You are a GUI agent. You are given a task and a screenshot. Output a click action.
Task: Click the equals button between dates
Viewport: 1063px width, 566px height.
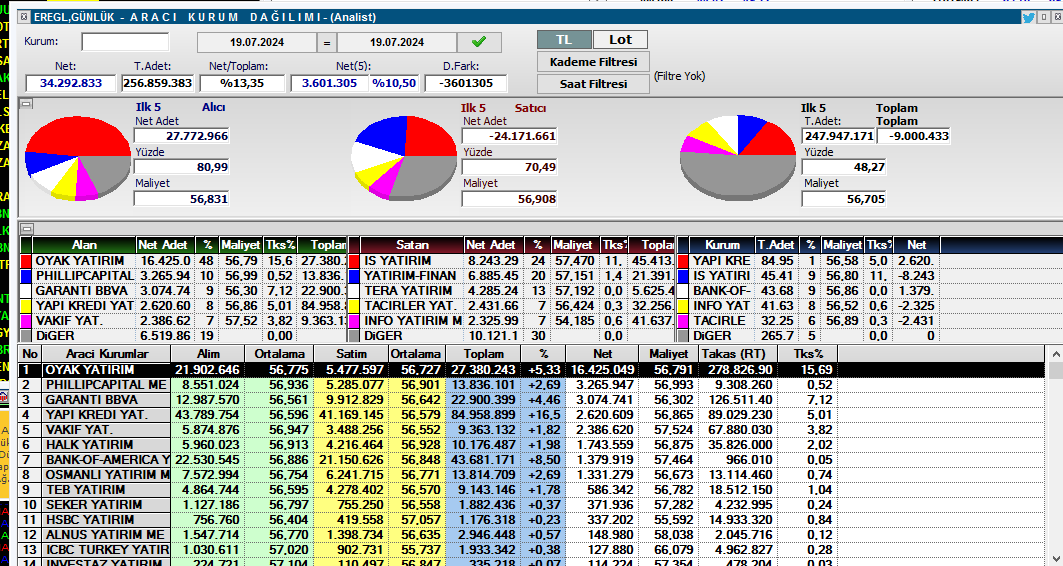[x=327, y=42]
